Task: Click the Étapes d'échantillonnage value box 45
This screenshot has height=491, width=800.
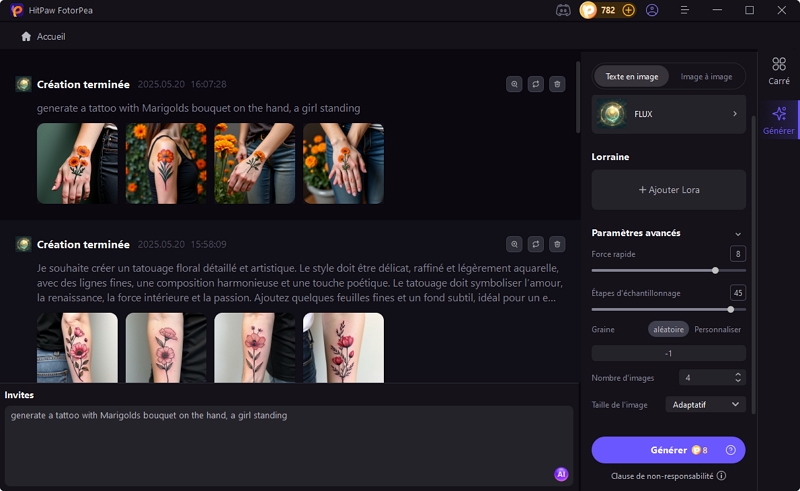Action: pyautogui.click(x=738, y=292)
